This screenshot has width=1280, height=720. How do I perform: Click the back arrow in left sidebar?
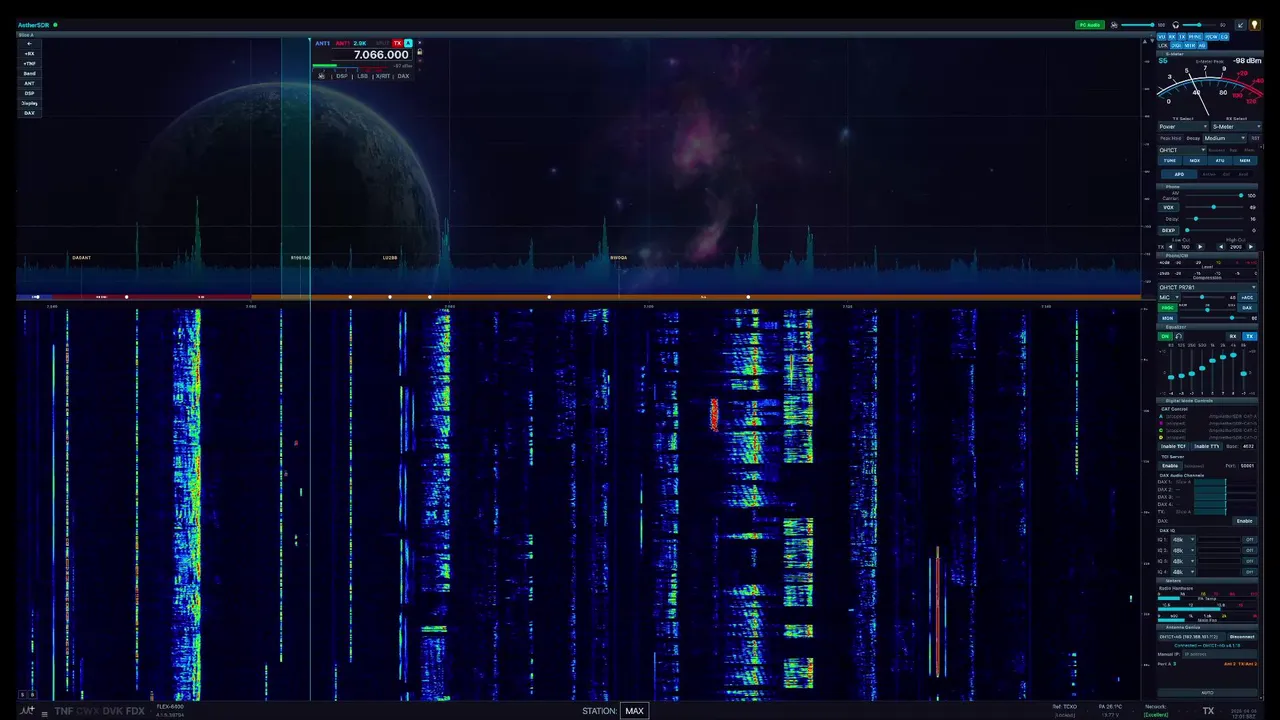click(x=29, y=43)
